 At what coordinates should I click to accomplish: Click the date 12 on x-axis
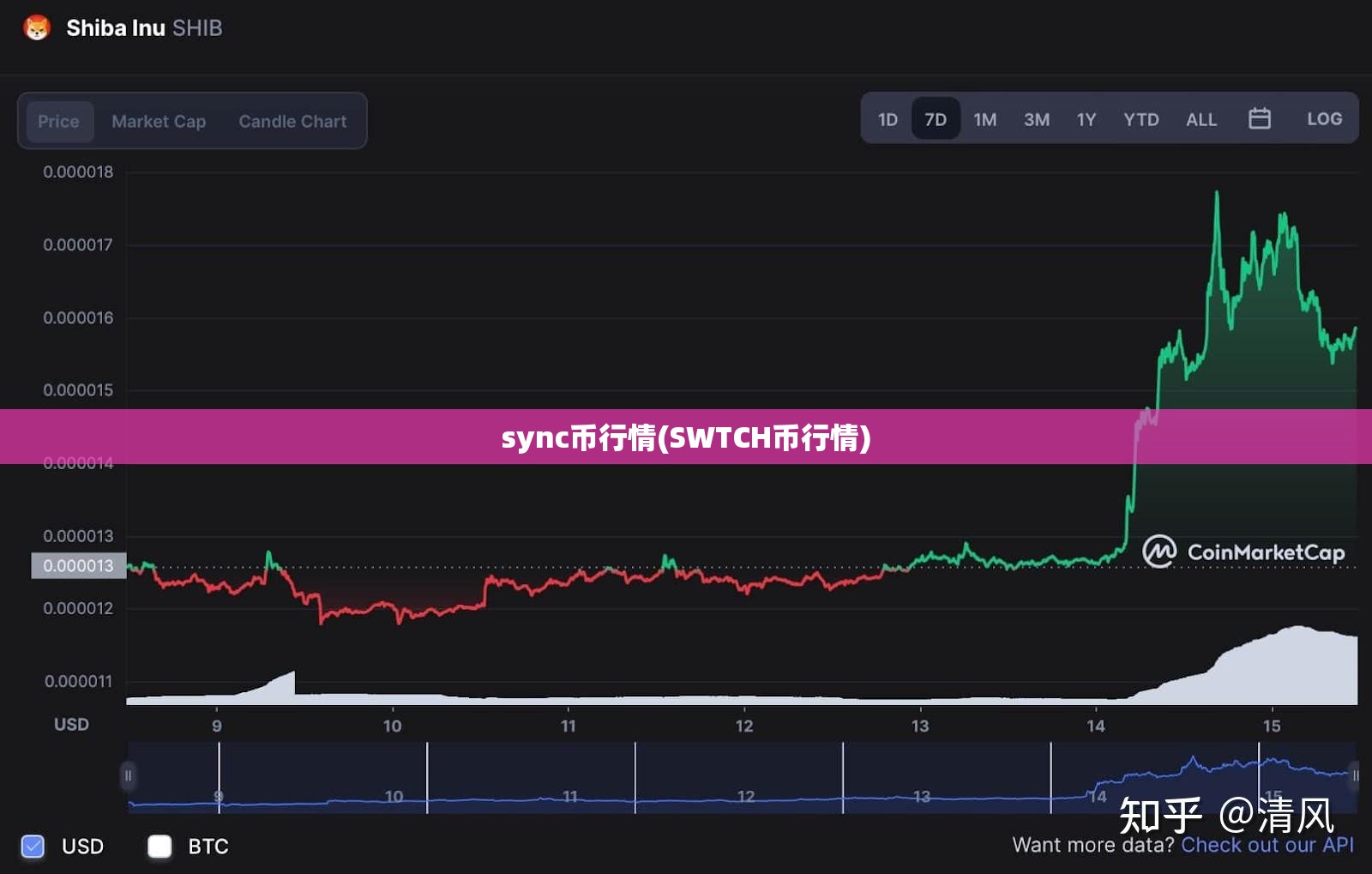click(744, 726)
